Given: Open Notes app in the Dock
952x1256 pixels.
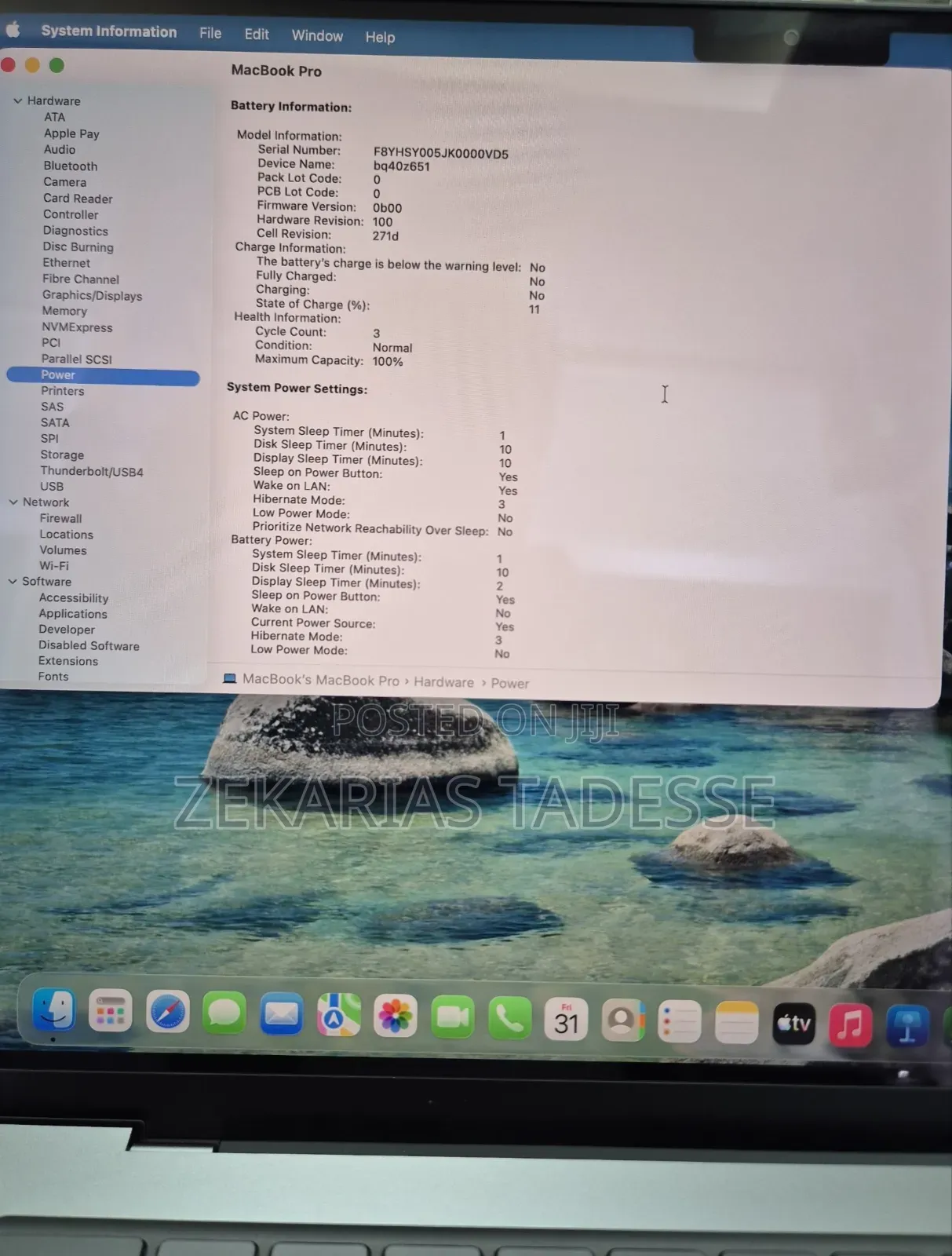Looking at the screenshot, I should [x=736, y=1023].
